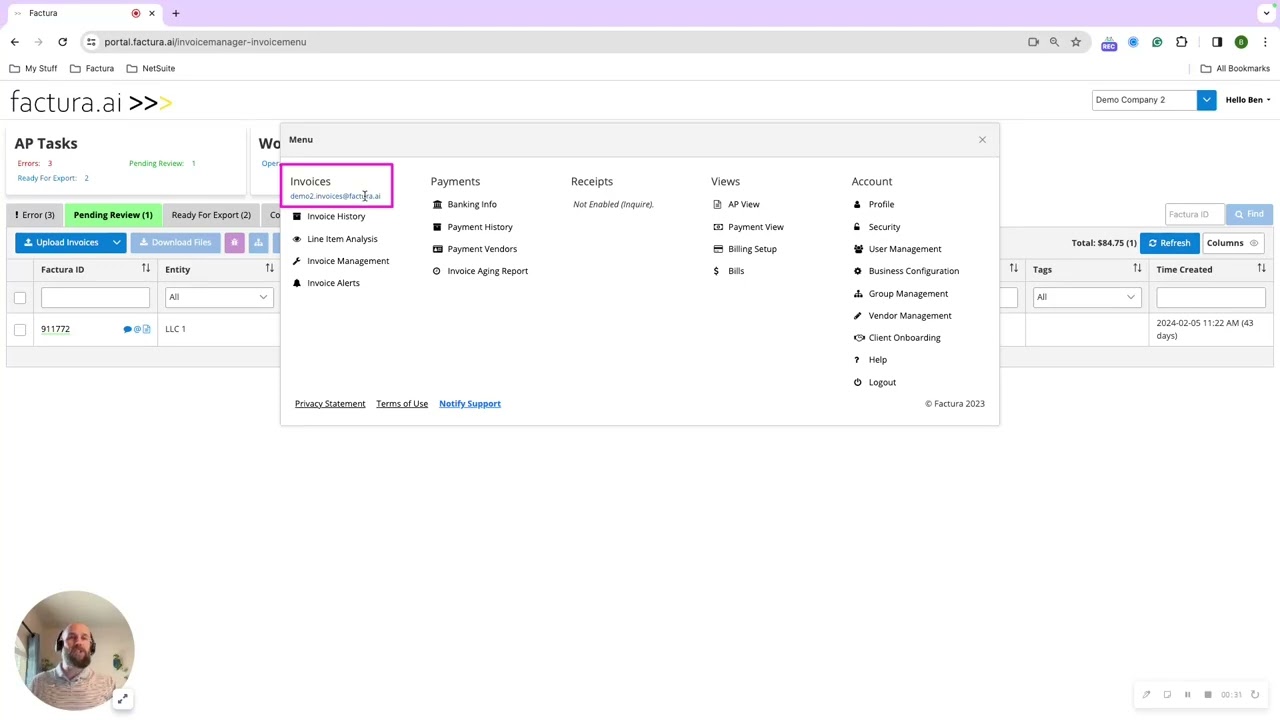The width and height of the screenshot is (1280, 720).
Task: Click the Invoice Aging Report clock icon
Action: (x=437, y=271)
